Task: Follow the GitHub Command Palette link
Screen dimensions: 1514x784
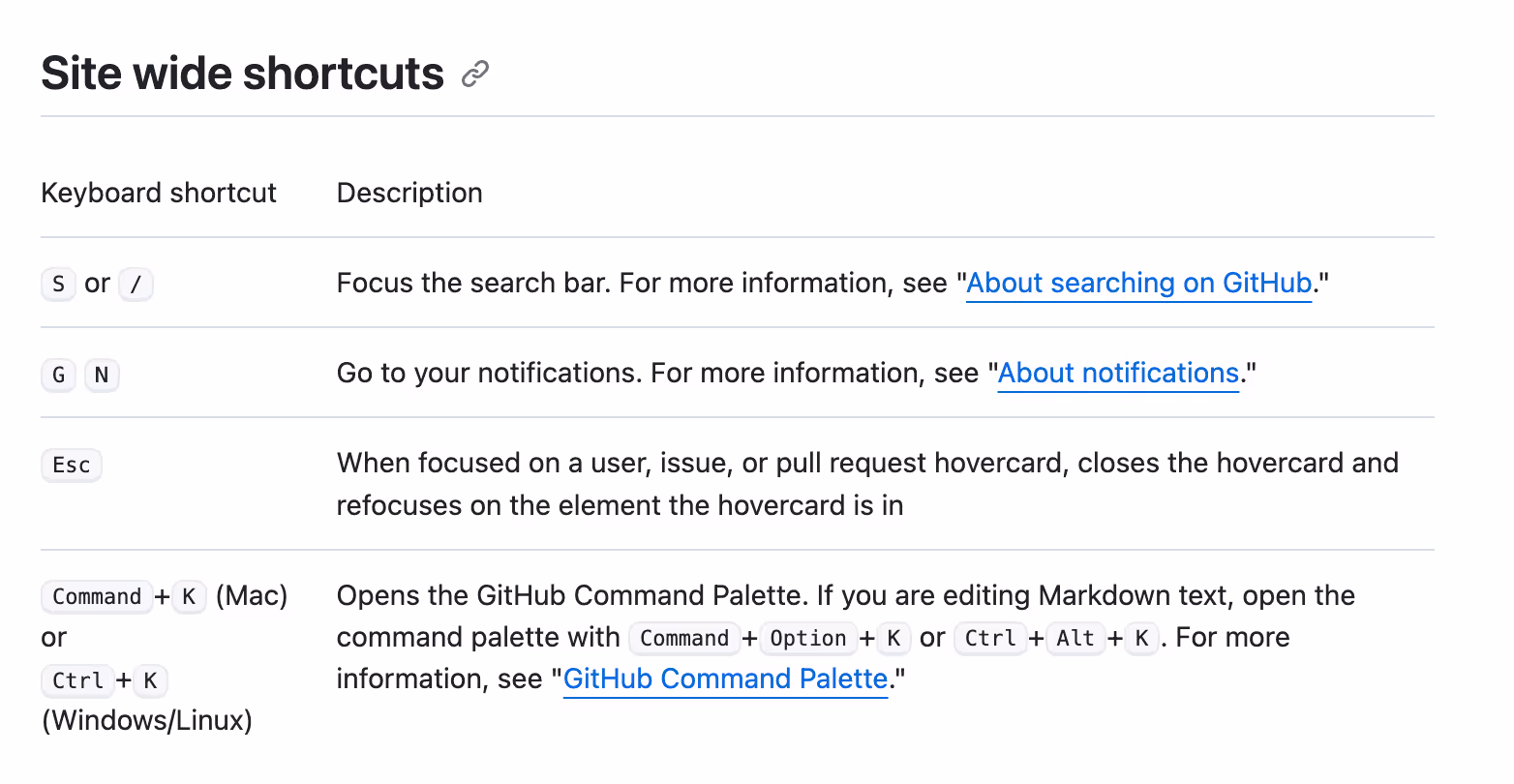Action: tap(725, 679)
